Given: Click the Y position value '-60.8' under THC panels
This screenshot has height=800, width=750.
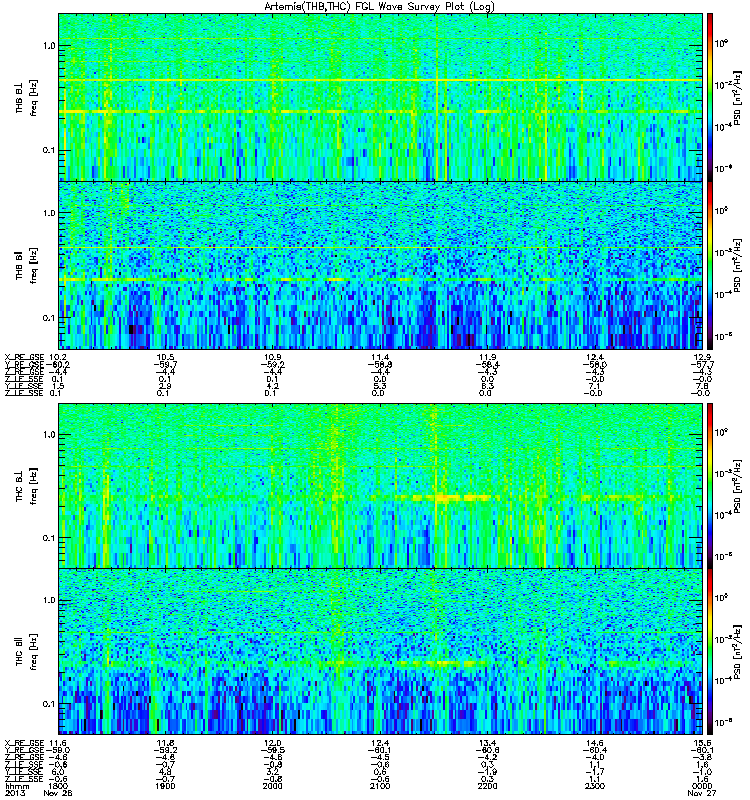Looking at the screenshot, I should [487, 750].
